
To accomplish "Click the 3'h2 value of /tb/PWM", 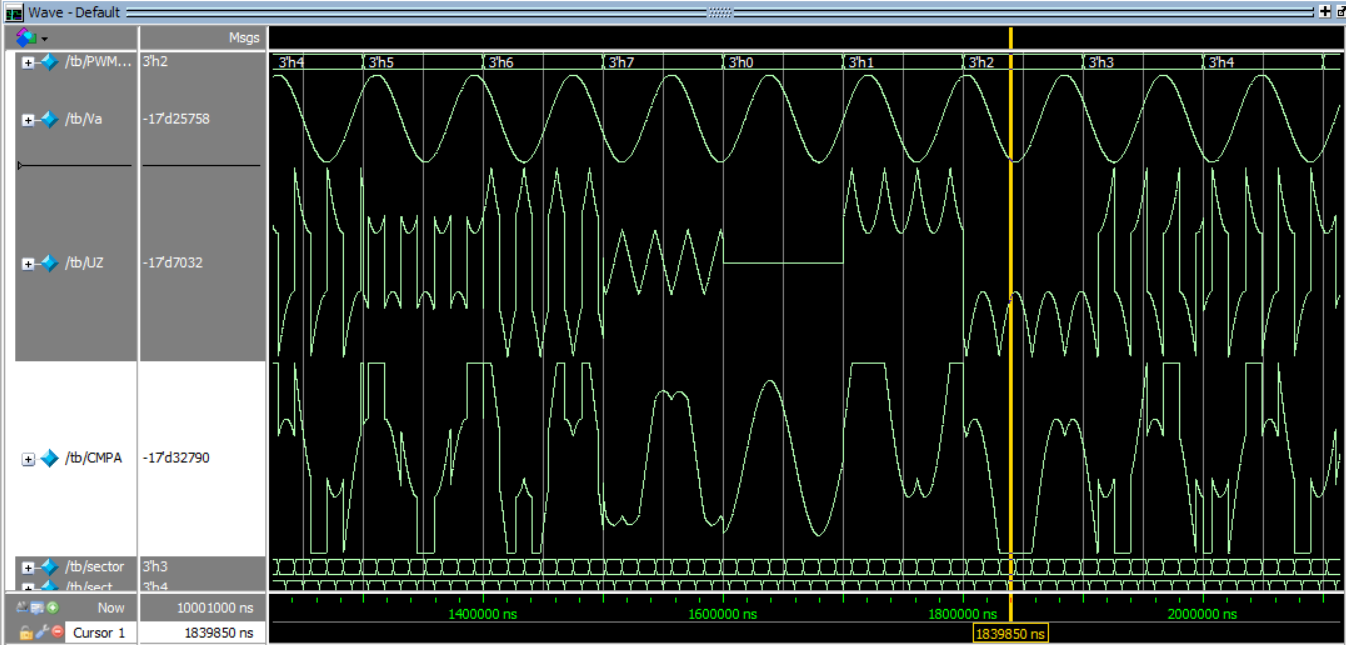I will (155, 62).
